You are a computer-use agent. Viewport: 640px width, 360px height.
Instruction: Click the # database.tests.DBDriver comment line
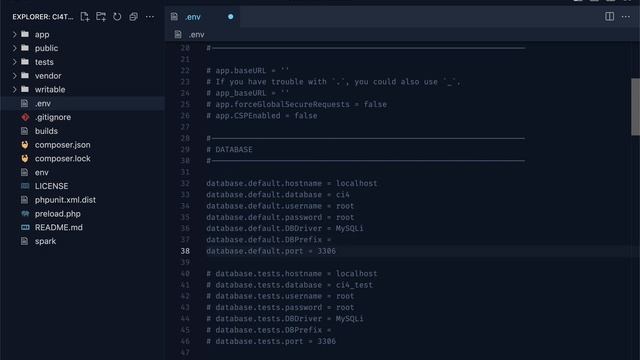(x=284, y=318)
